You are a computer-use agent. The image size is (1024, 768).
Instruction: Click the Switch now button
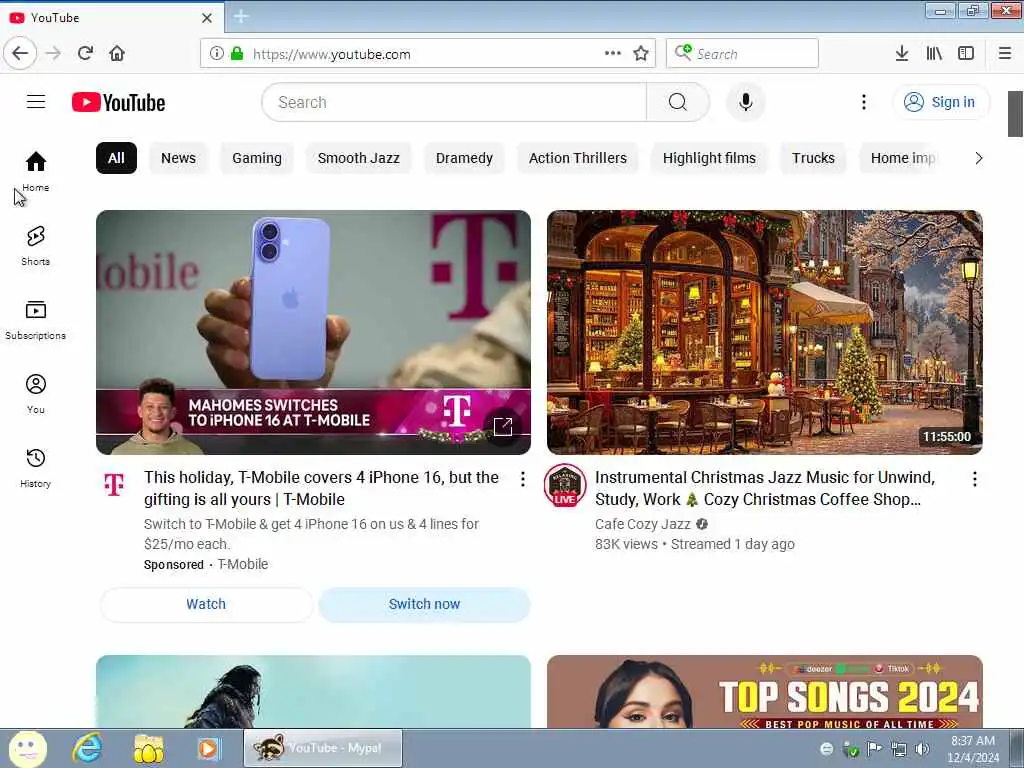pyautogui.click(x=424, y=604)
